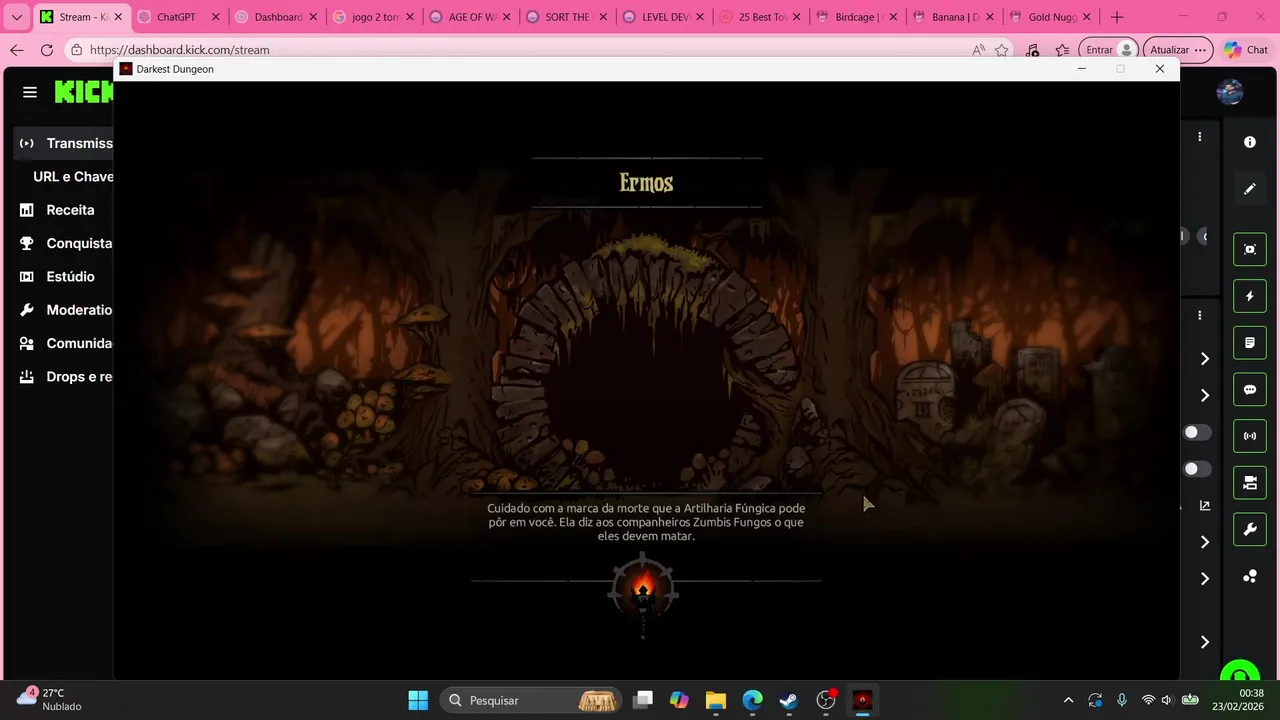Click the upper three-dot panel menu
Viewport: 1280px width, 720px height.
pyautogui.click(x=1200, y=136)
